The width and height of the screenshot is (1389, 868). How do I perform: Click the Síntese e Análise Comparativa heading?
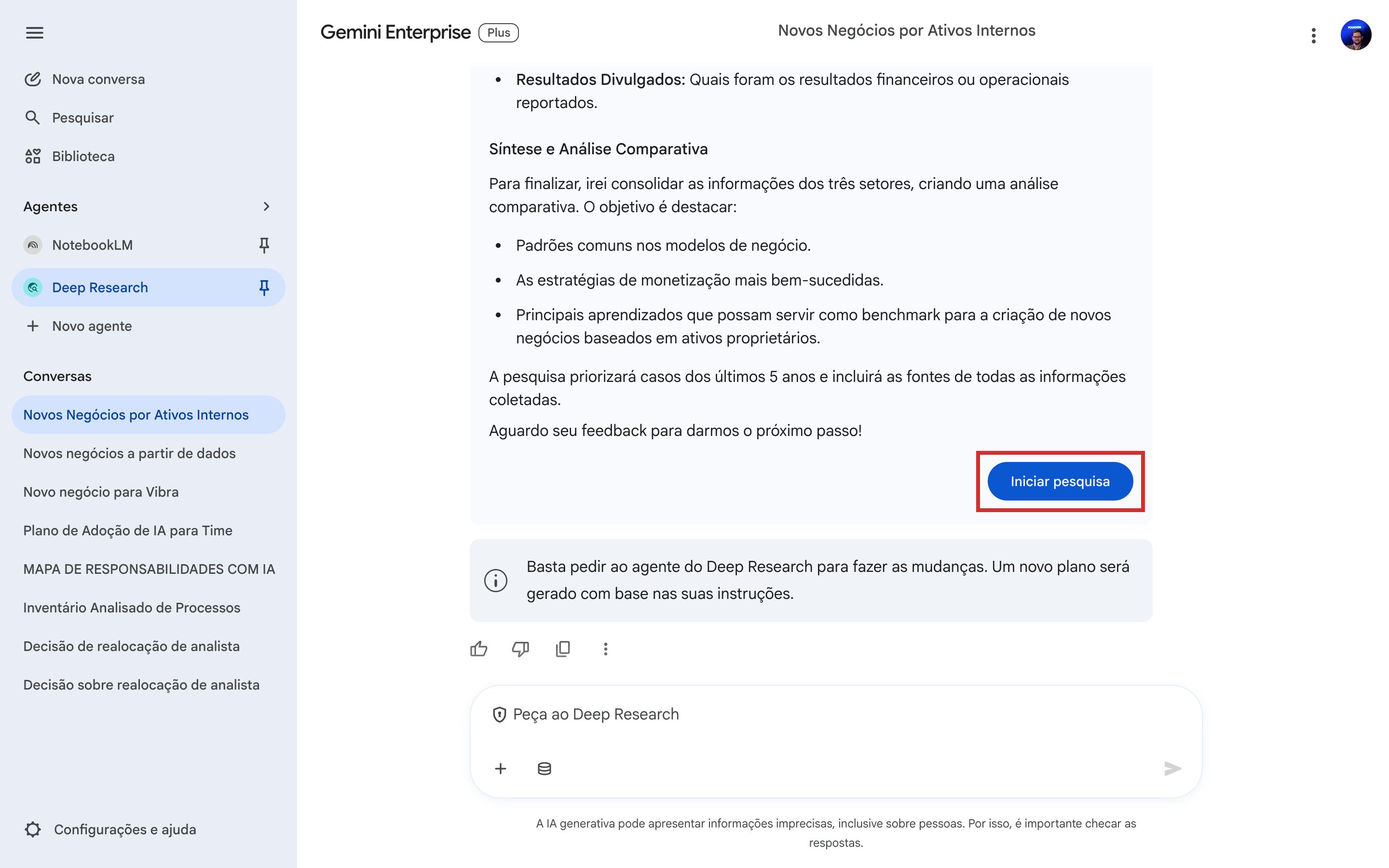coord(598,149)
